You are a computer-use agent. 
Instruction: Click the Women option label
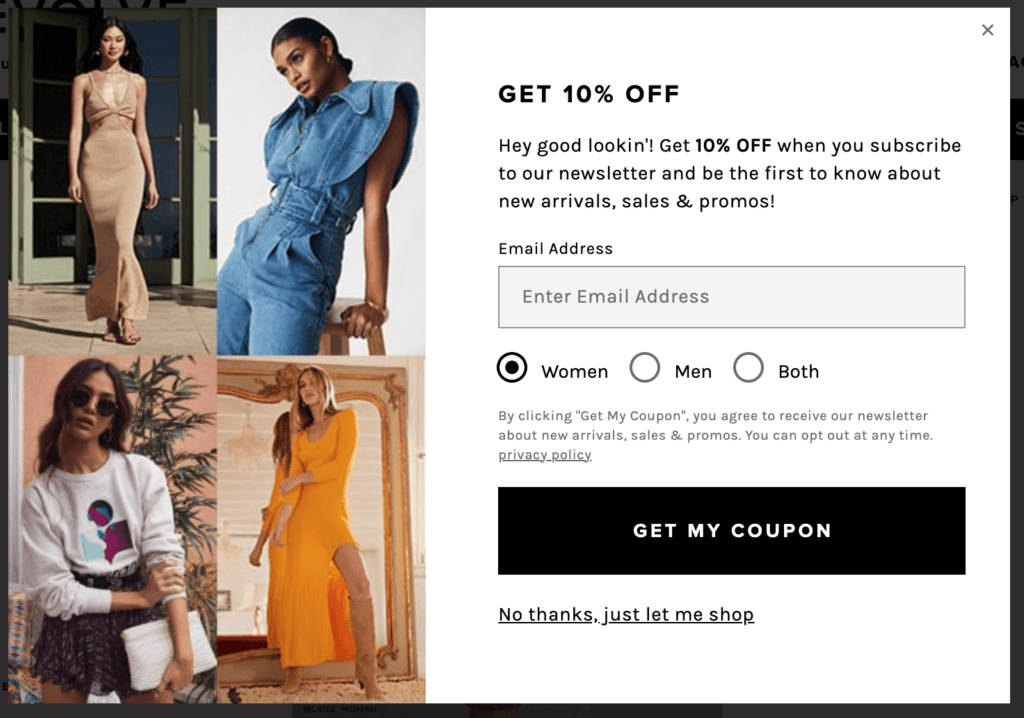click(x=575, y=372)
